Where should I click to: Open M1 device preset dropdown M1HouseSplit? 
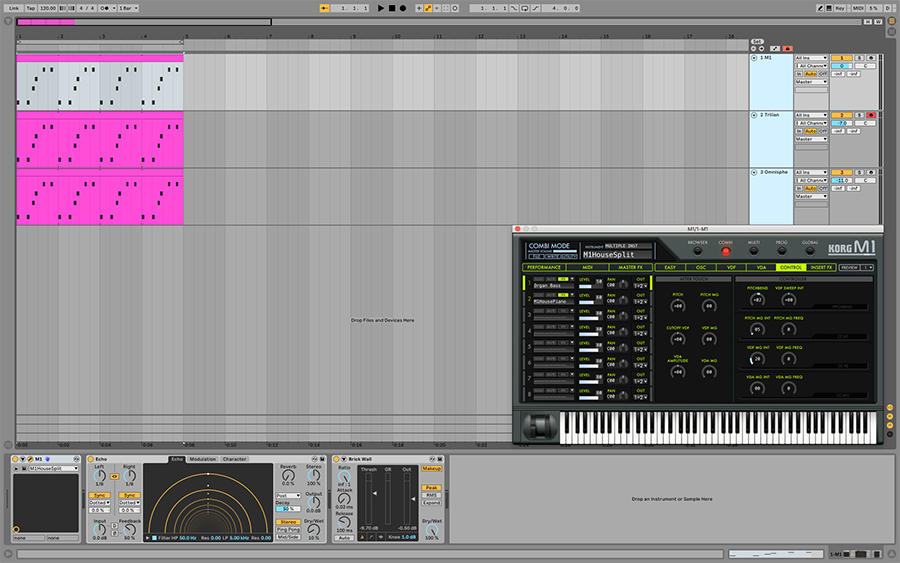click(x=53, y=468)
